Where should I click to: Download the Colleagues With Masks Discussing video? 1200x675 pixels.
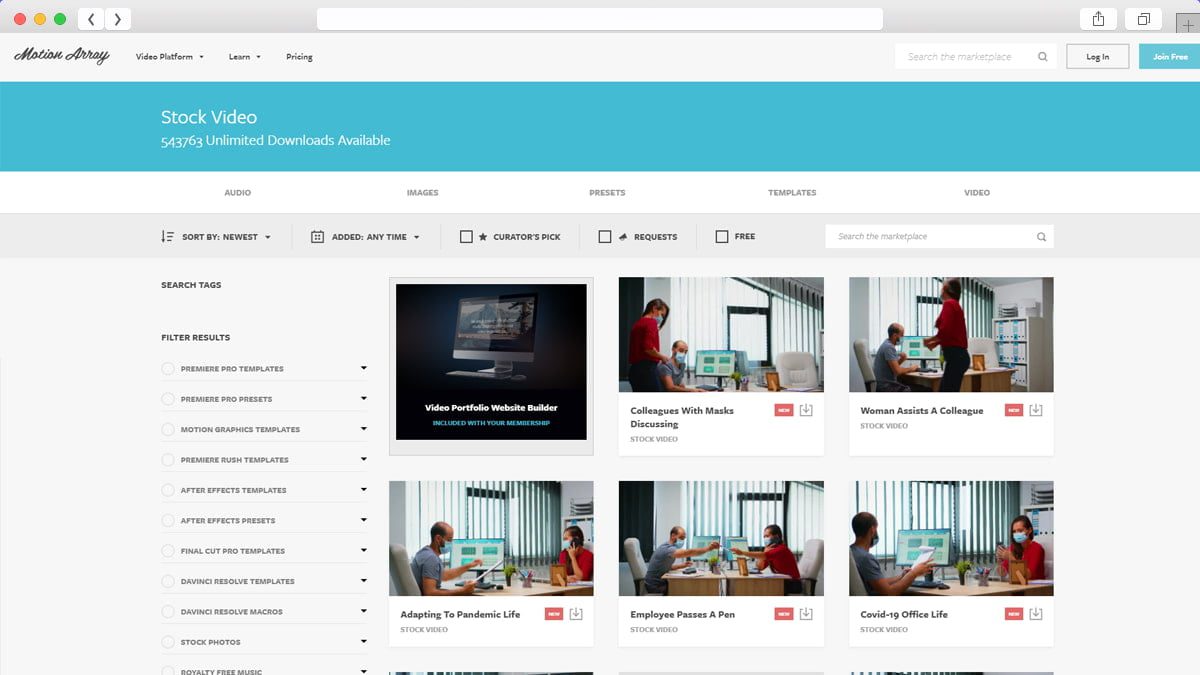(x=806, y=409)
